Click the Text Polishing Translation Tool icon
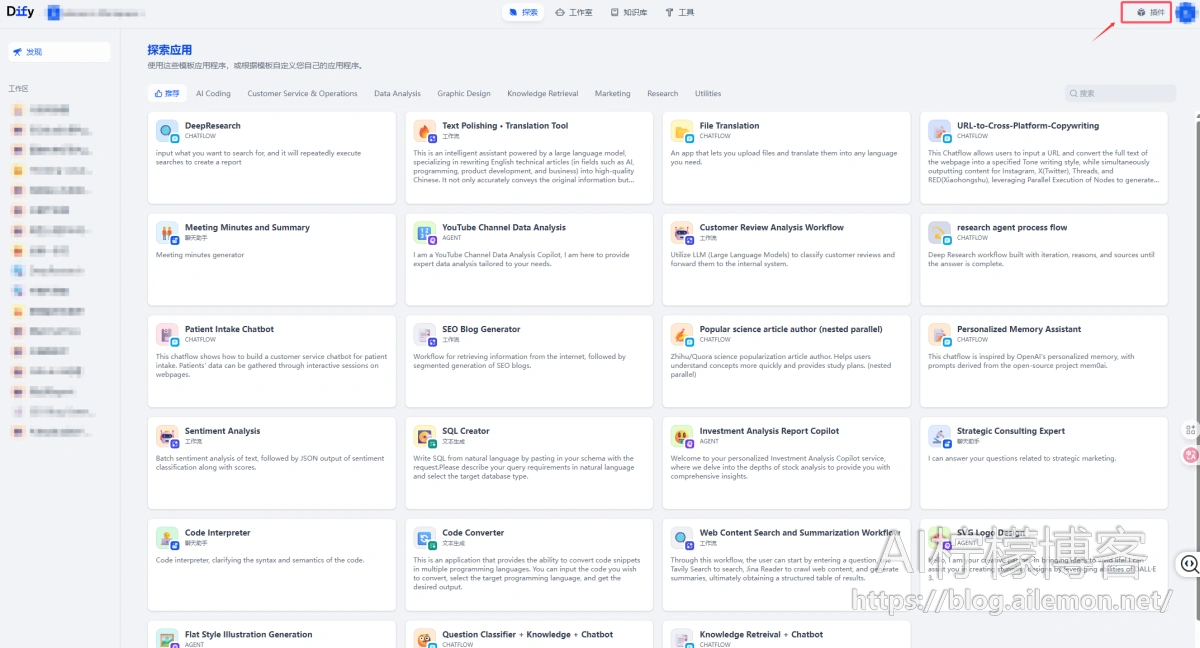Image resolution: width=1200 pixels, height=648 pixels. click(425, 131)
